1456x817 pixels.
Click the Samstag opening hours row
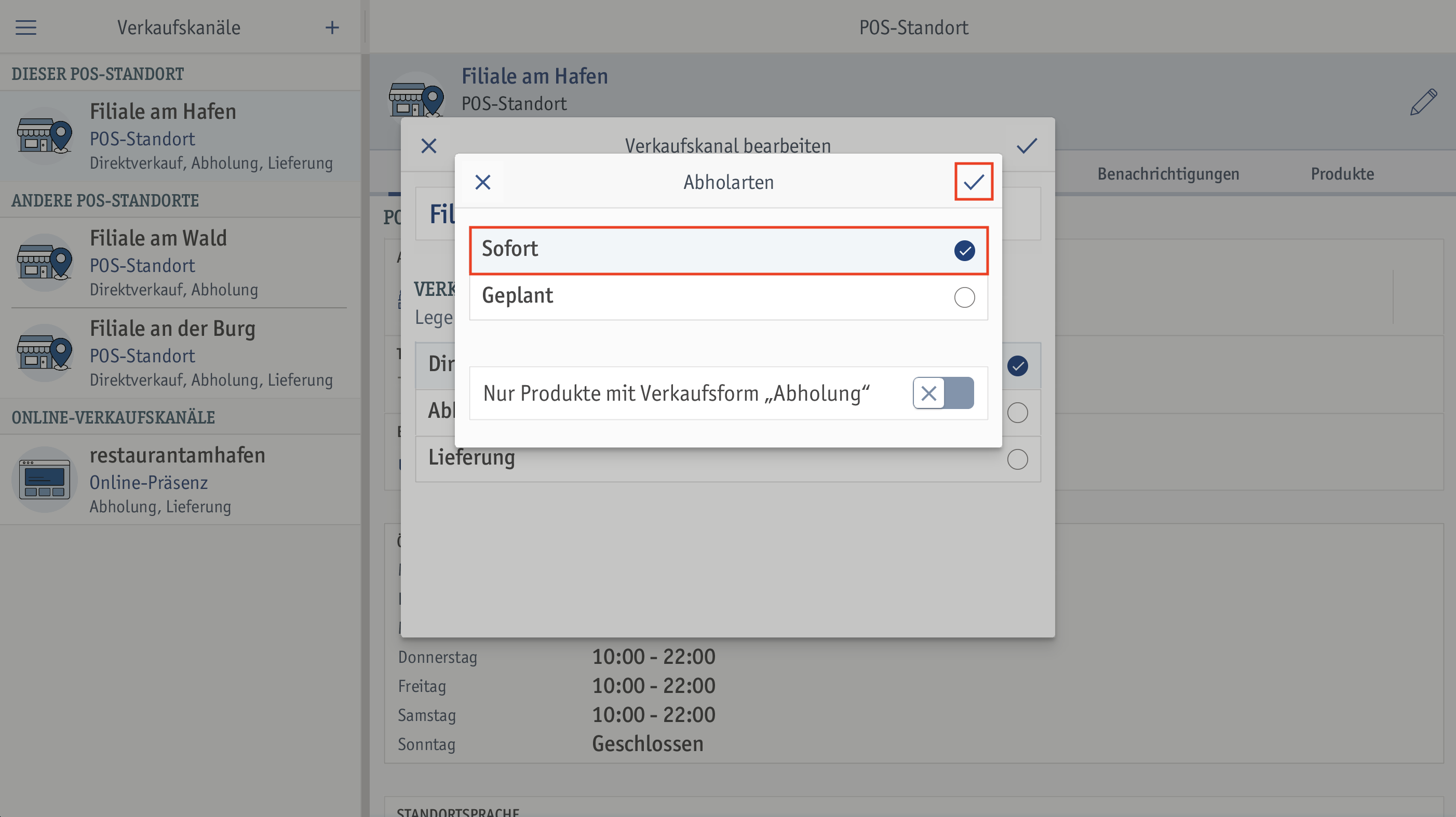click(x=557, y=715)
